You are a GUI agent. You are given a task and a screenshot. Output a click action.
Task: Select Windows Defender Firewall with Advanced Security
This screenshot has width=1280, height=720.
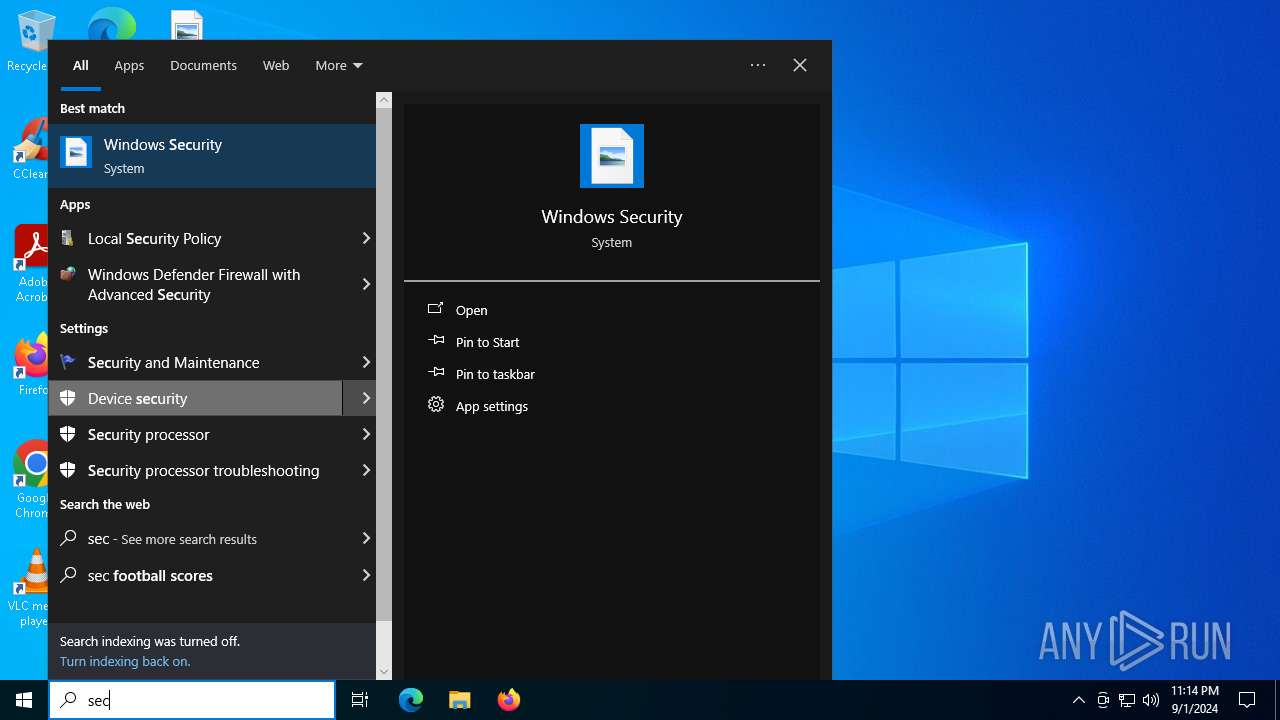point(196,284)
